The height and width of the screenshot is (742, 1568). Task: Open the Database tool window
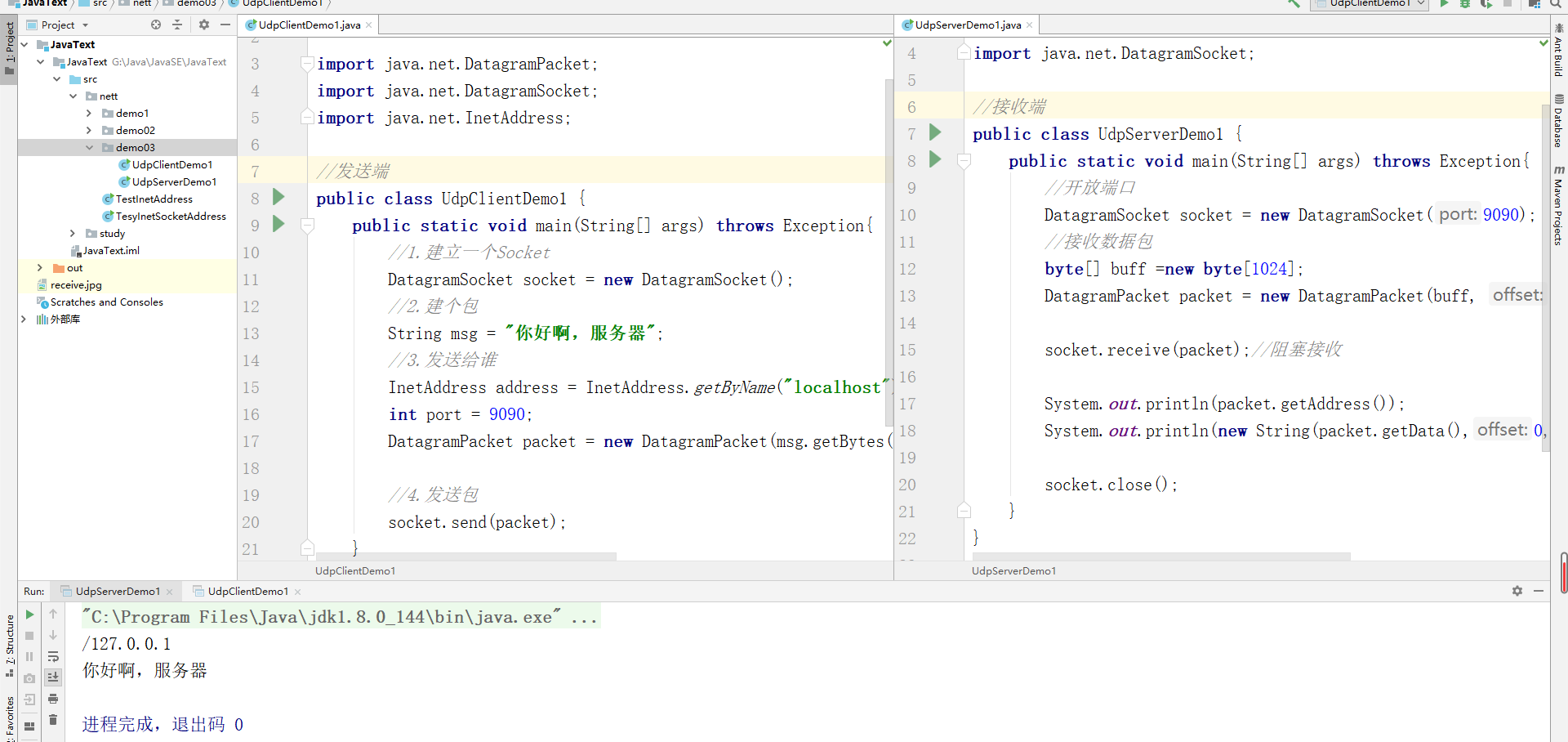(x=1559, y=121)
